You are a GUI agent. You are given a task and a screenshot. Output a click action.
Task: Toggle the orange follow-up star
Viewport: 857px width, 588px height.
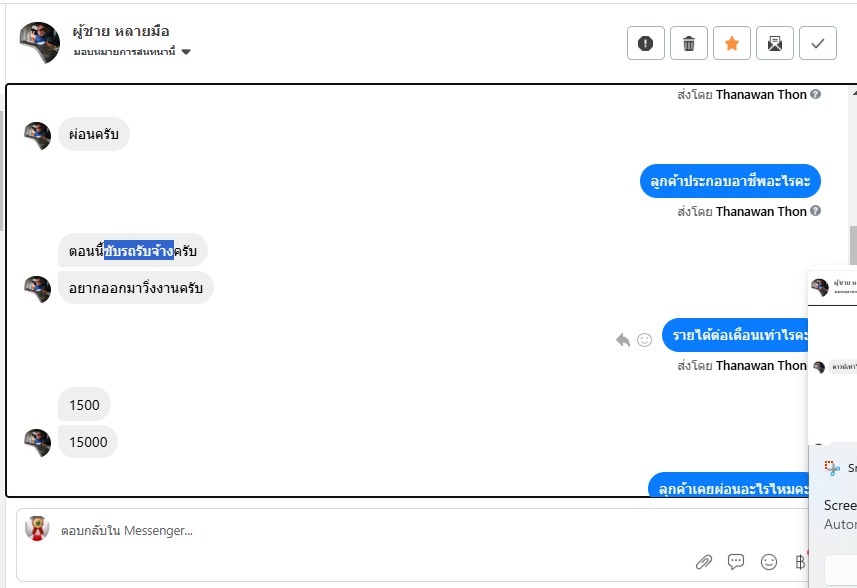pos(731,43)
